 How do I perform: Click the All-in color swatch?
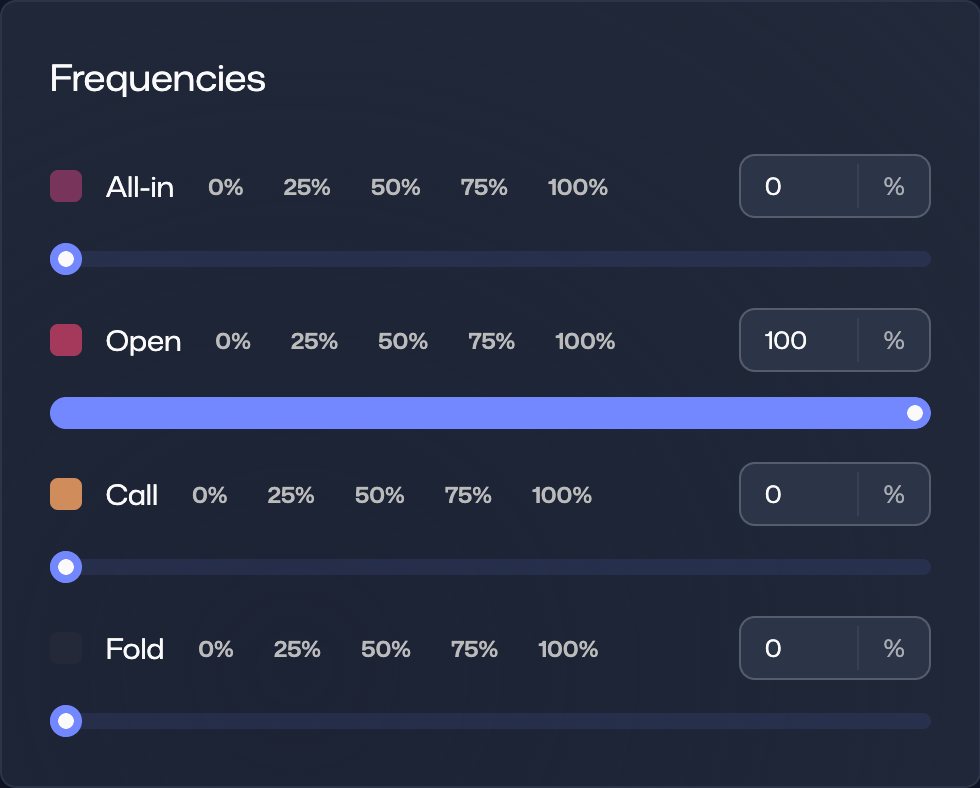pyautogui.click(x=66, y=187)
